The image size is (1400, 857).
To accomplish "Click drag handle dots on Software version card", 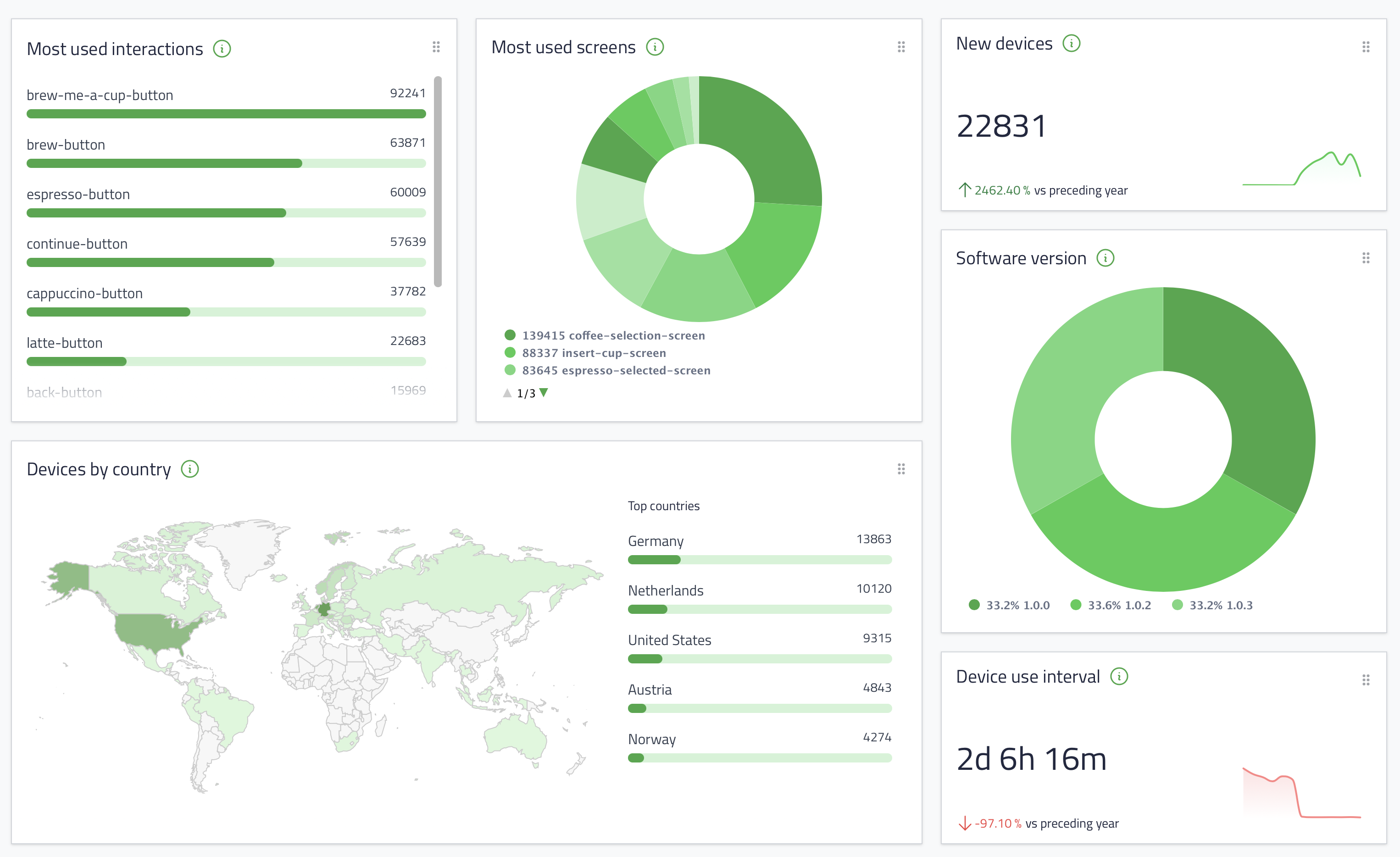I will (1365, 259).
